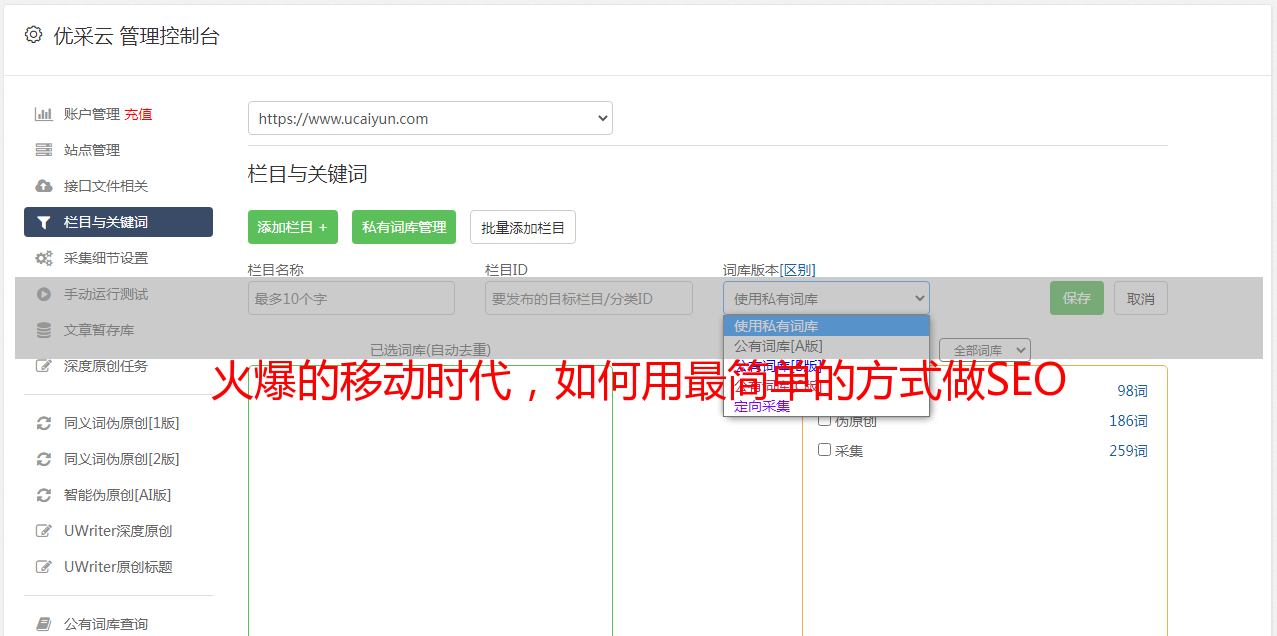
Task: Click the 批量添加栏目 button
Action: tap(523, 227)
